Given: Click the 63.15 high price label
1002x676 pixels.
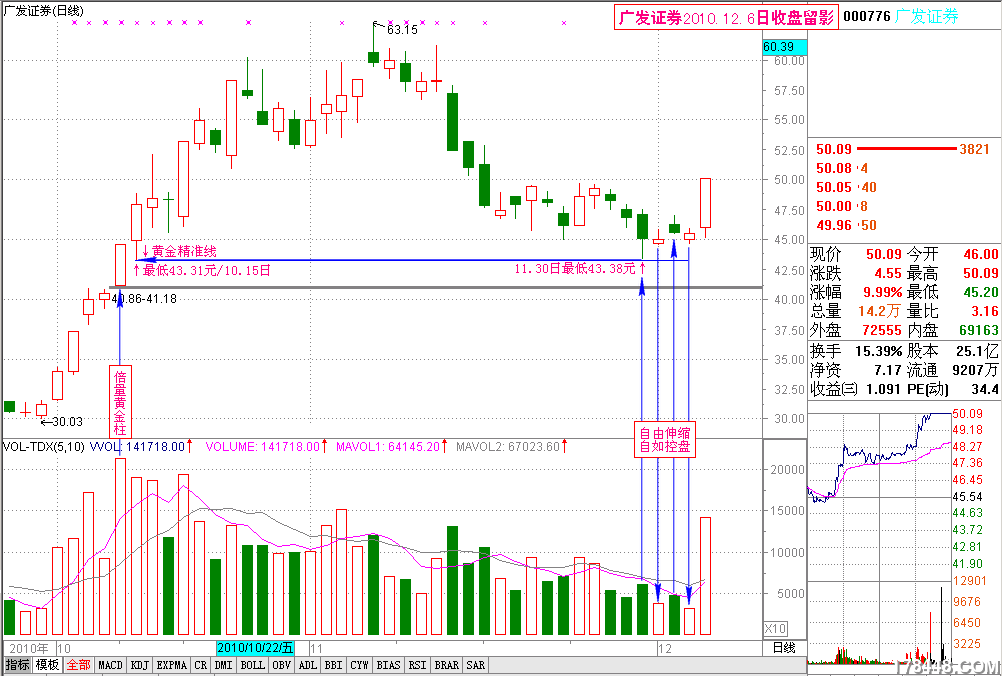Looking at the screenshot, I should point(402,29).
